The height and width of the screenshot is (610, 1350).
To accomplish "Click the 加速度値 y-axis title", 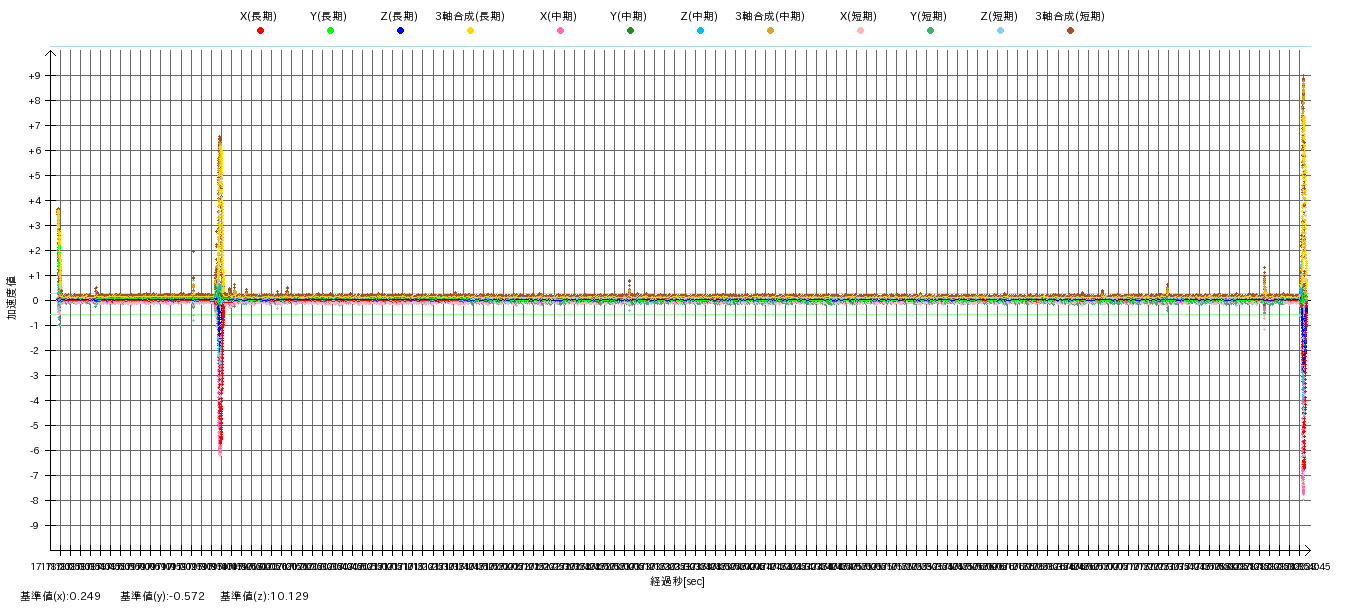I will (x=12, y=298).
